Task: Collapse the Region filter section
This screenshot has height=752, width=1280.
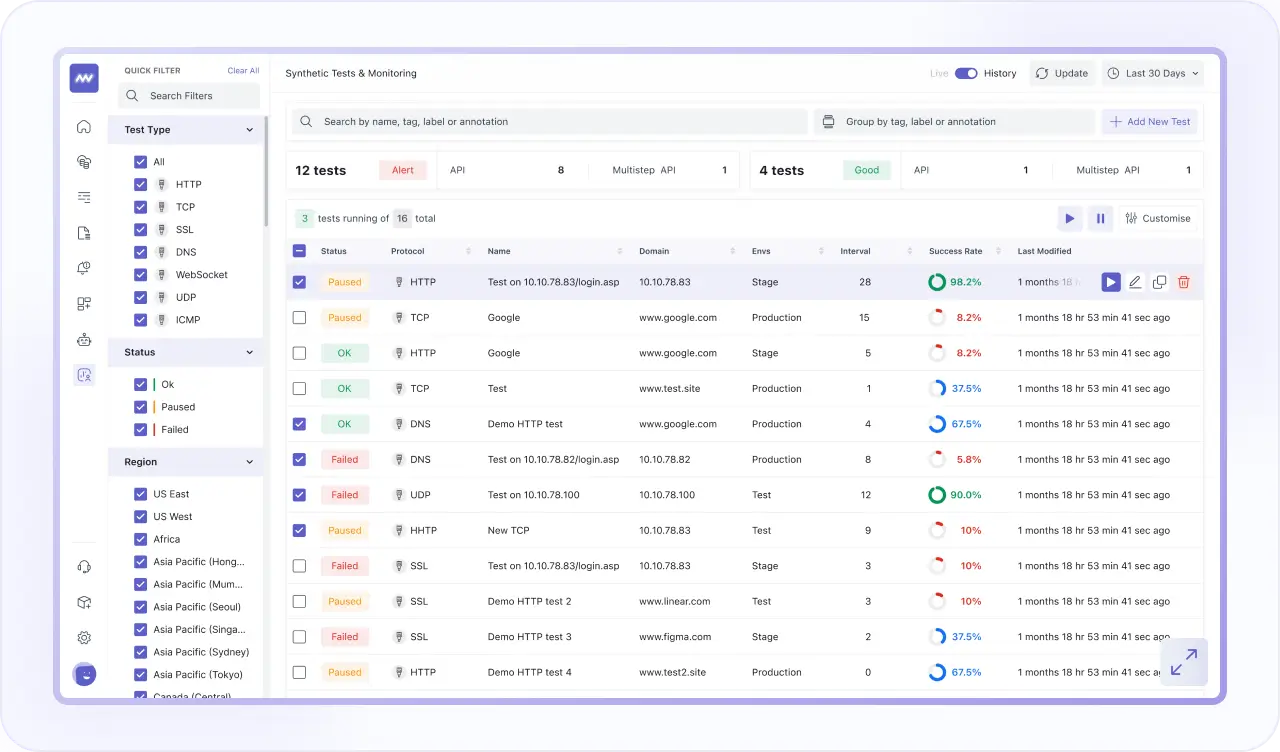Action: tap(250, 461)
